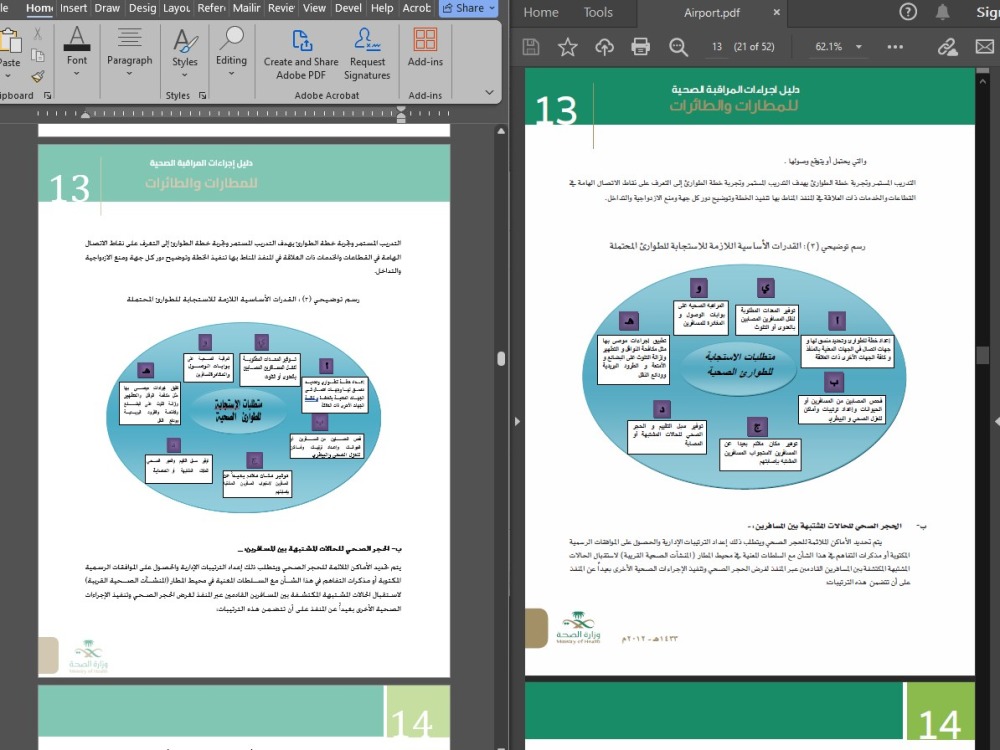This screenshot has height=750, width=1000.
Task: Open the Clipboard dialog launcher
Action: pyautogui.click(x=47, y=95)
